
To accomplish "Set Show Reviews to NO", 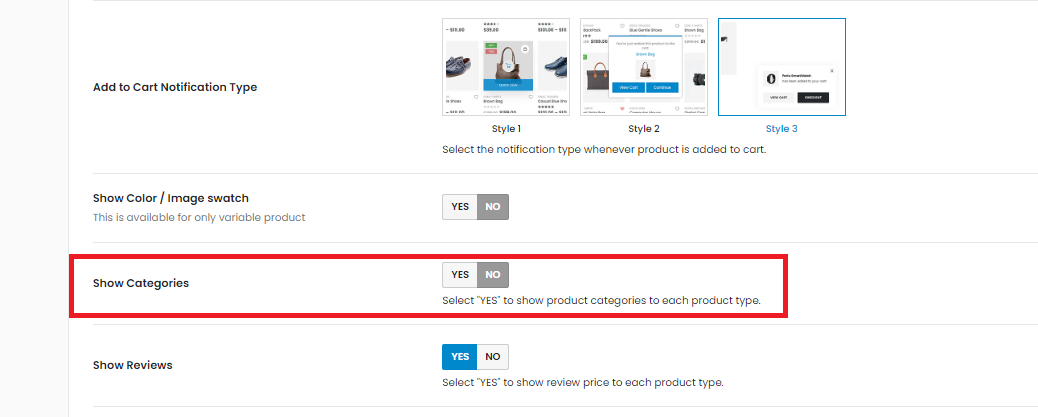I will pyautogui.click(x=493, y=357).
